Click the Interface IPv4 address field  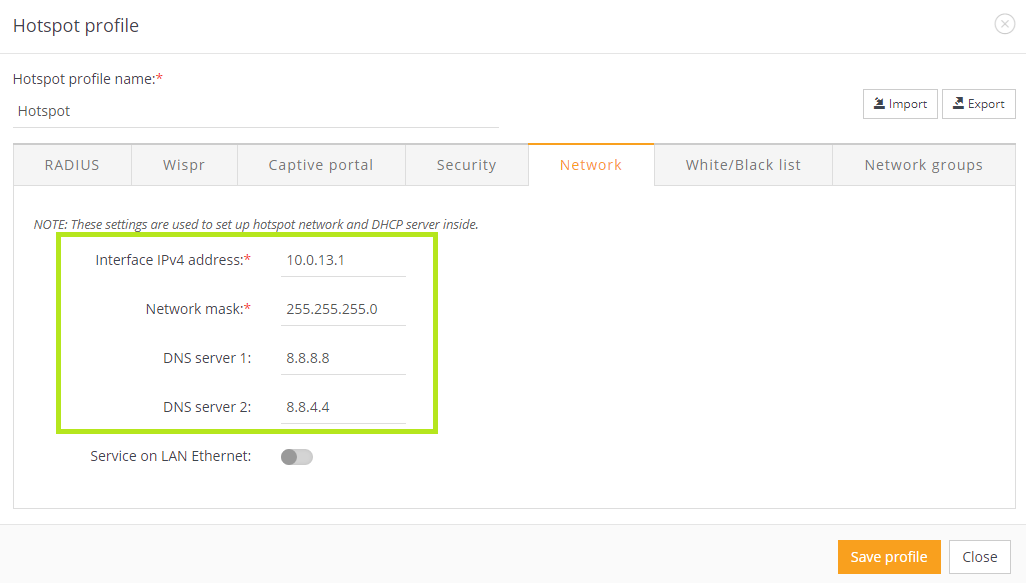[343, 260]
